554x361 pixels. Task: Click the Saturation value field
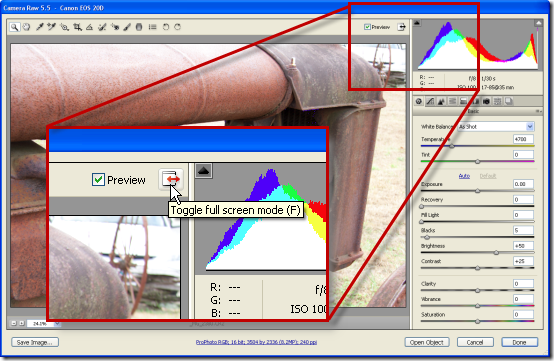(523, 314)
